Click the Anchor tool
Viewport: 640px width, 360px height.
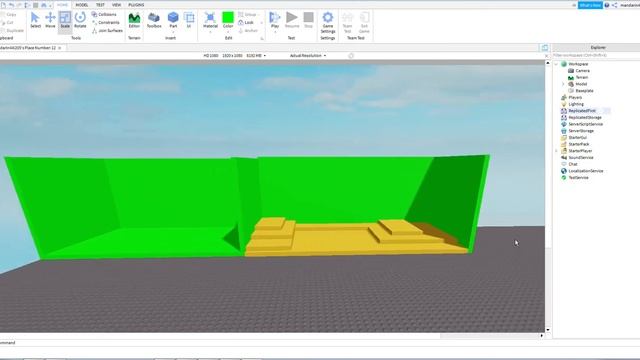(249, 31)
